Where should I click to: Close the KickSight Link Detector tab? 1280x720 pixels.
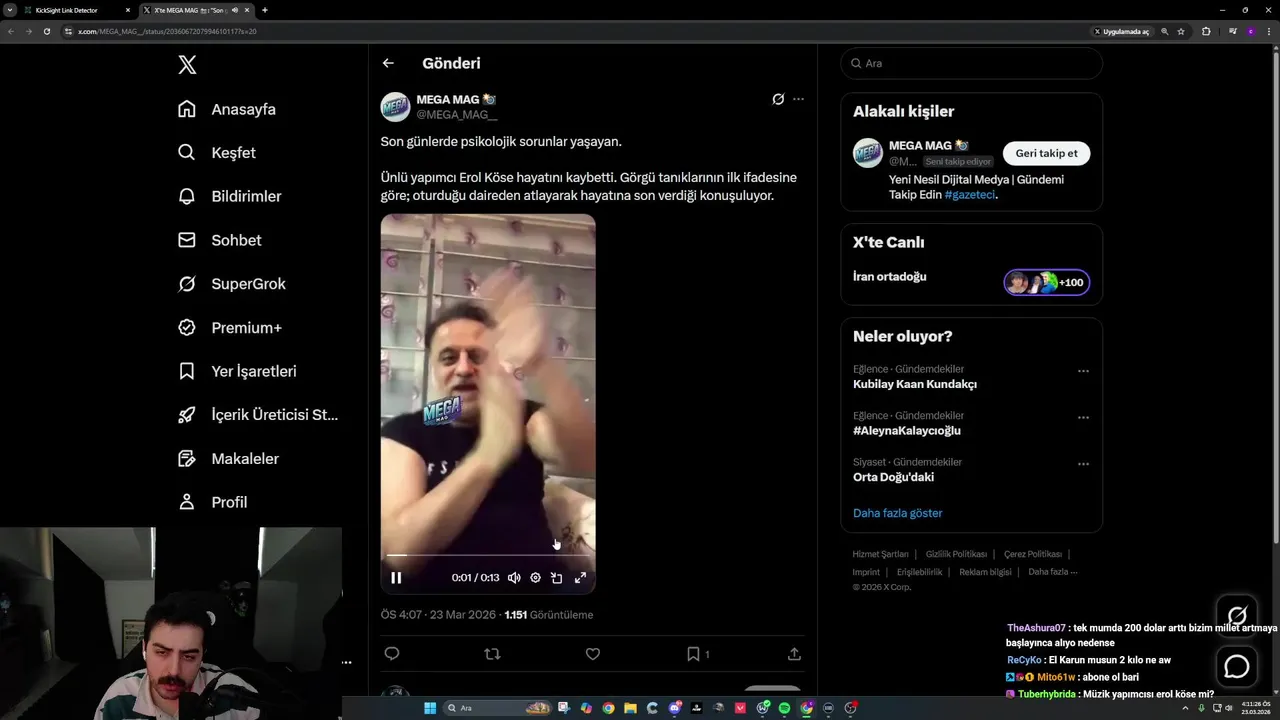tap(128, 10)
